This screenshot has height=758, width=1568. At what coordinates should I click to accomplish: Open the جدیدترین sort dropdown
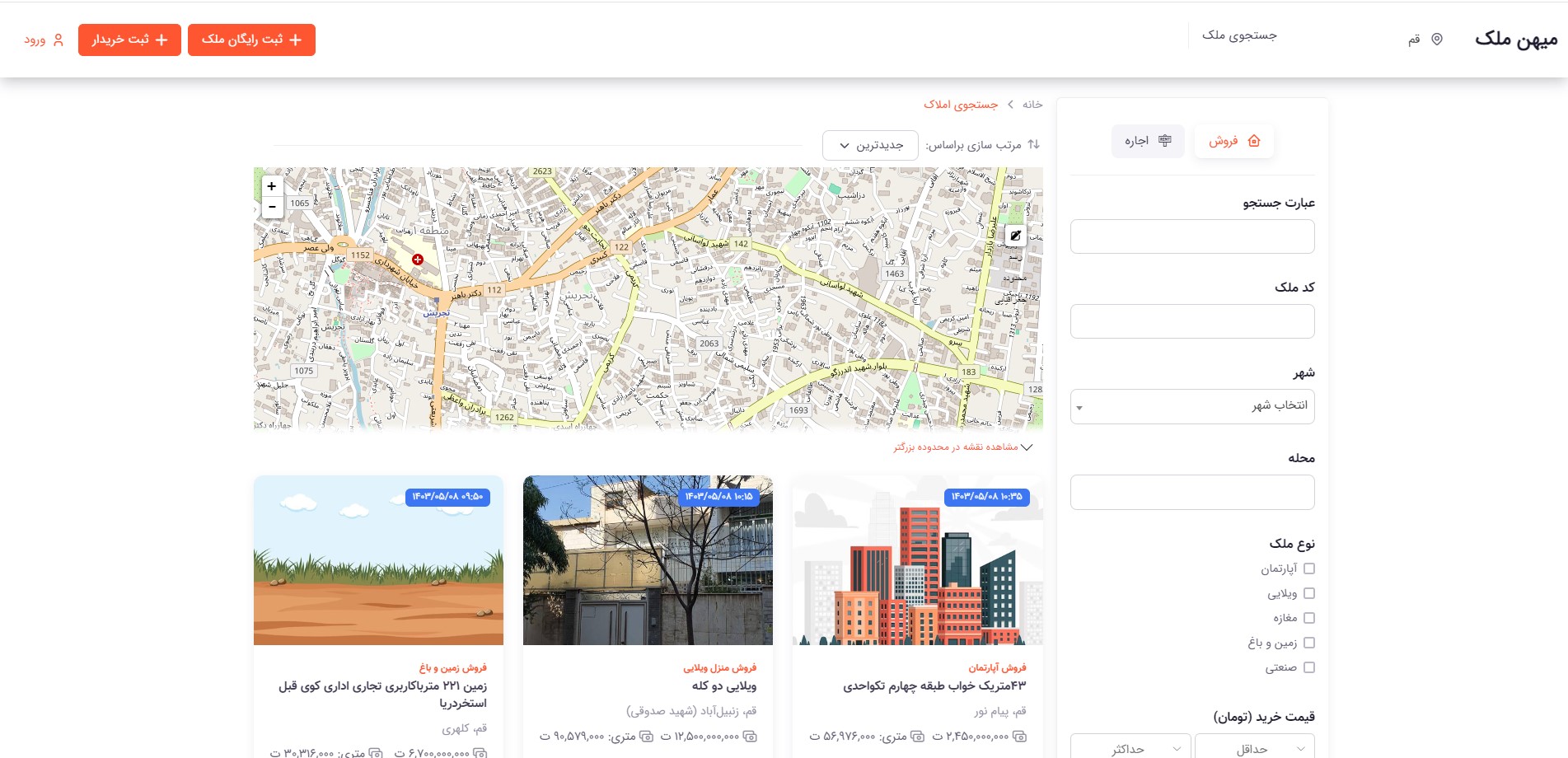pyautogui.click(x=870, y=146)
